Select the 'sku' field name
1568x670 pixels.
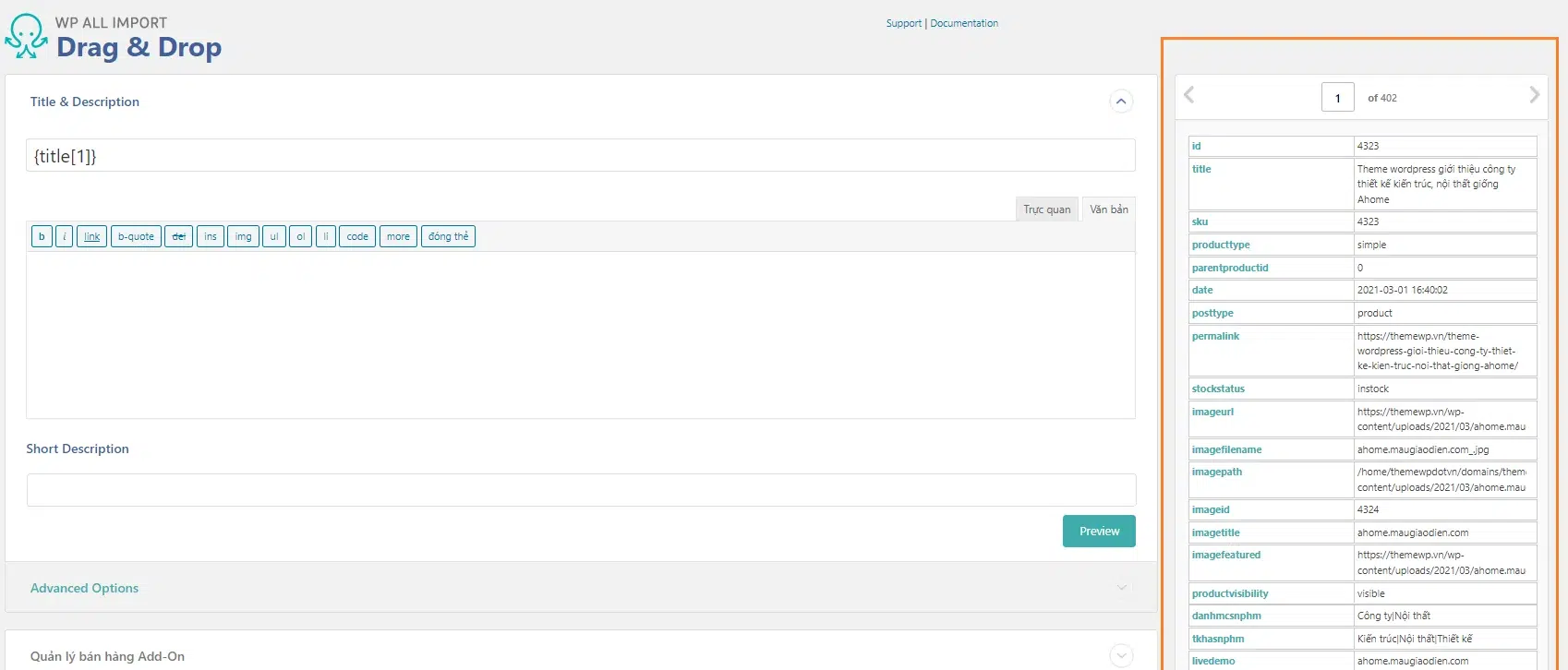point(1200,221)
